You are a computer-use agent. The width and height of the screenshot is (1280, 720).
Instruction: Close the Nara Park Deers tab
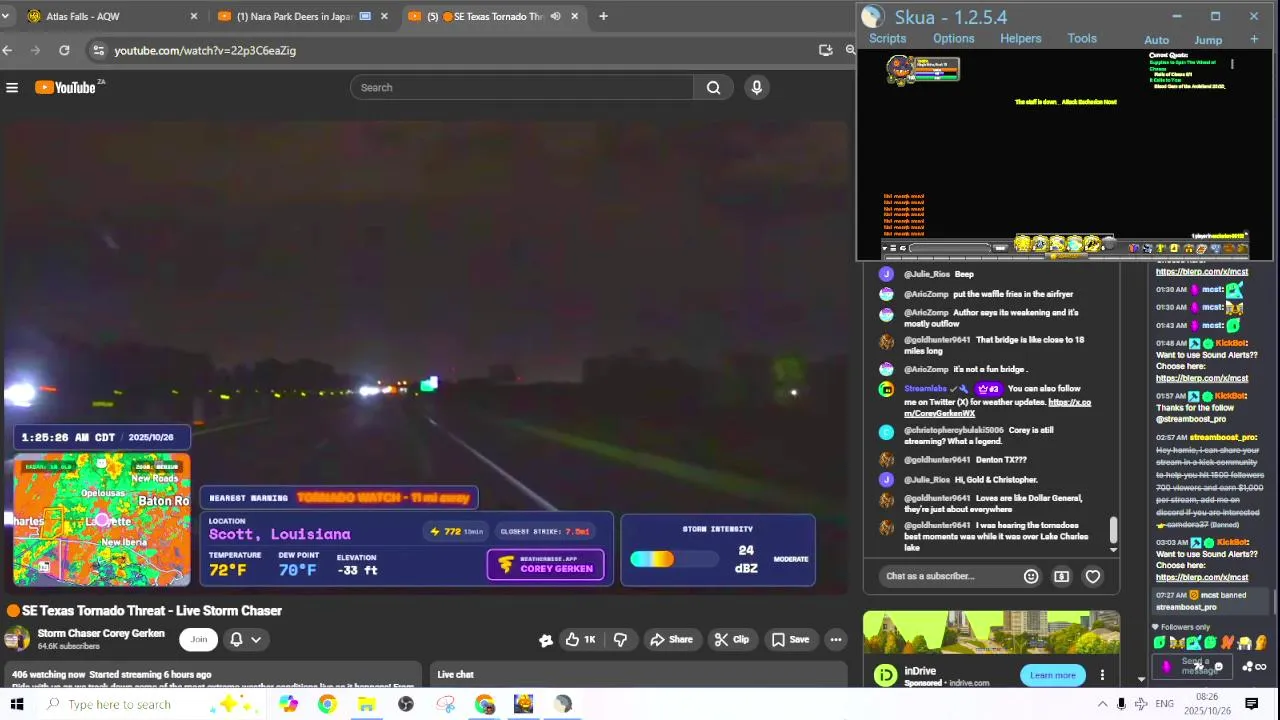click(x=384, y=16)
